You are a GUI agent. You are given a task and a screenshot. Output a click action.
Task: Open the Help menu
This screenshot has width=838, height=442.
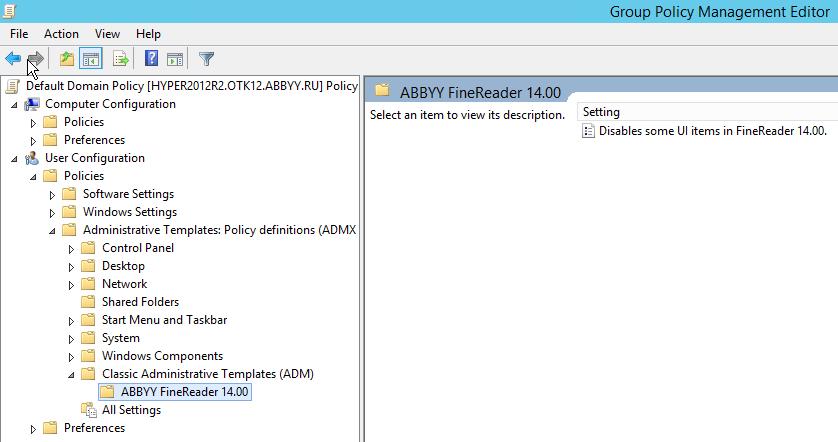[148, 34]
